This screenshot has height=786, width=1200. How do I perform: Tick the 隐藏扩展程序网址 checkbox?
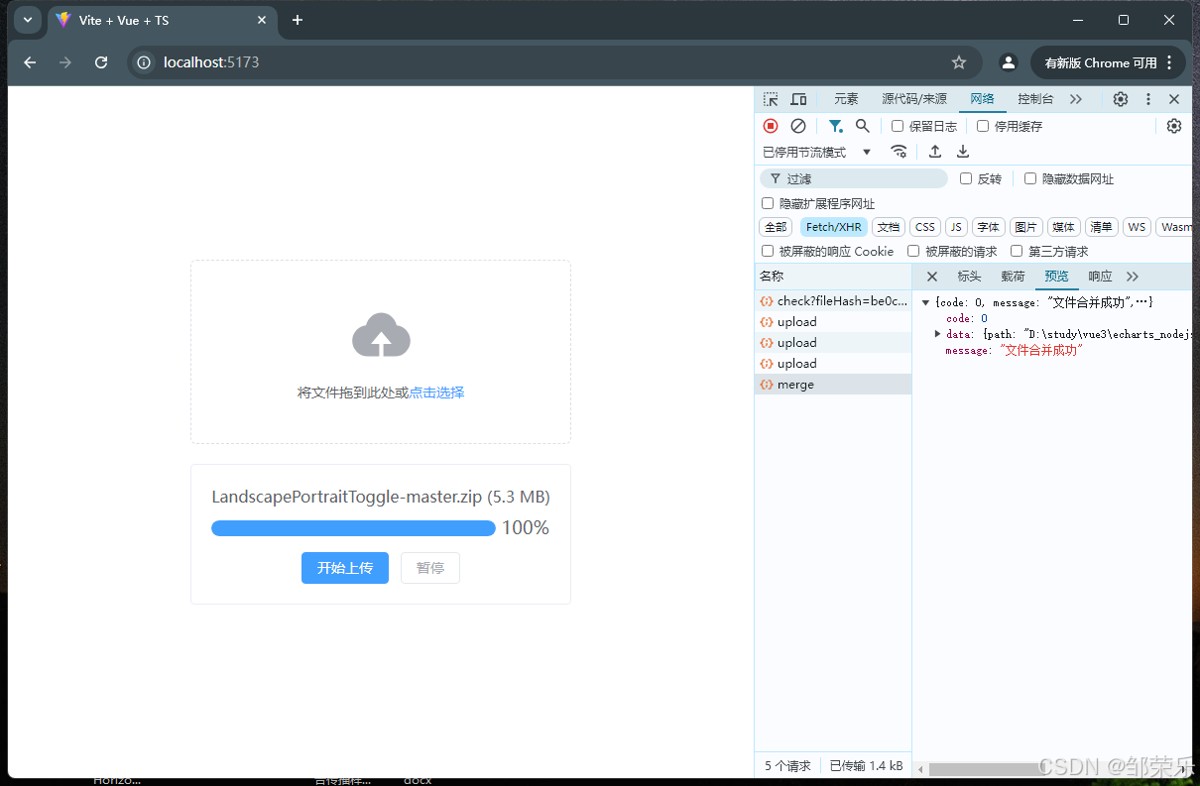click(768, 203)
